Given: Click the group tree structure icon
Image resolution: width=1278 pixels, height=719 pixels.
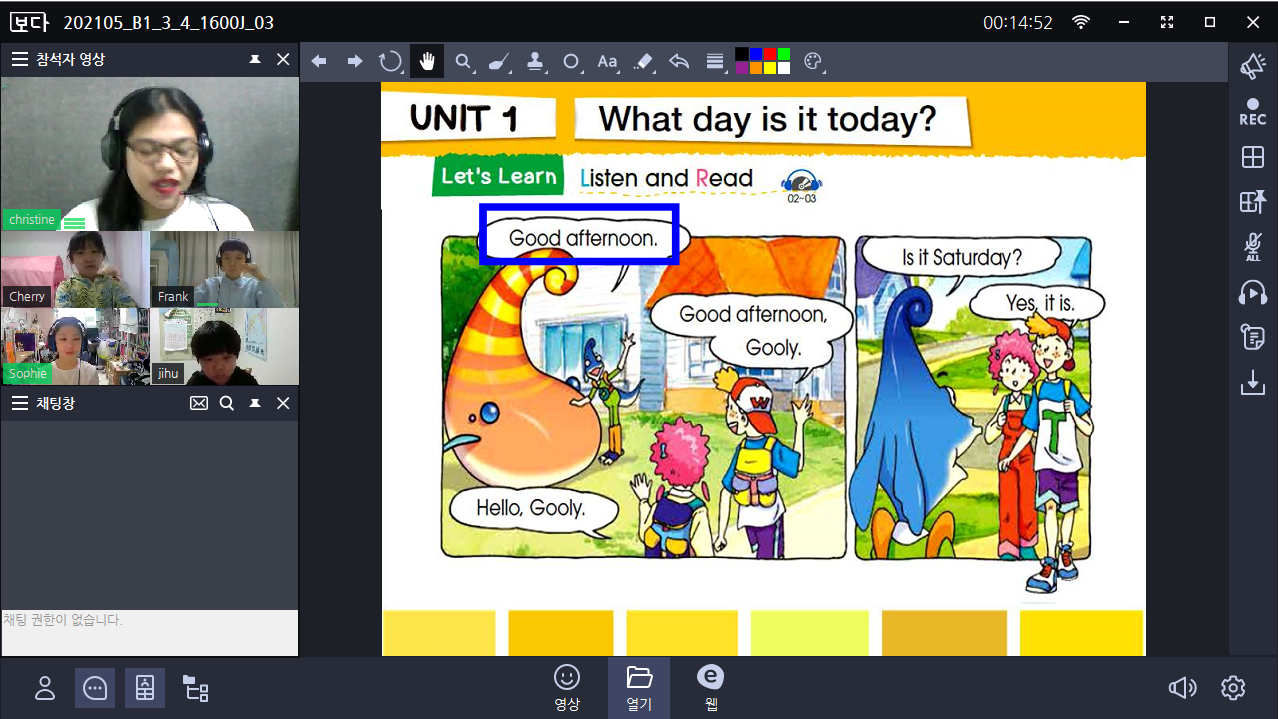Looking at the screenshot, I should (195, 688).
